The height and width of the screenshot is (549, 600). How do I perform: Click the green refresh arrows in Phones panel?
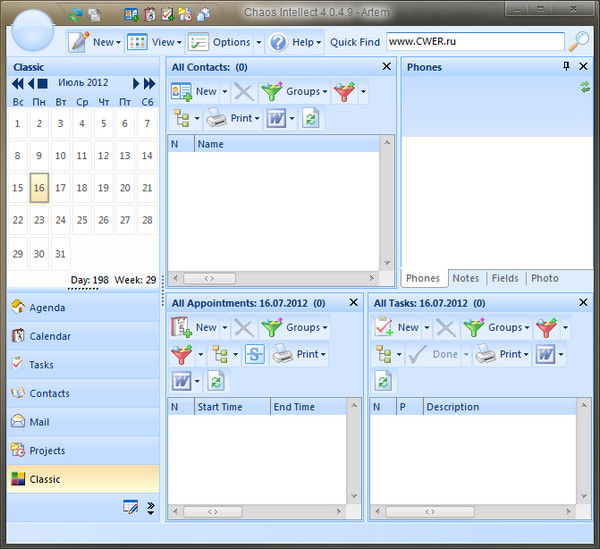585,88
